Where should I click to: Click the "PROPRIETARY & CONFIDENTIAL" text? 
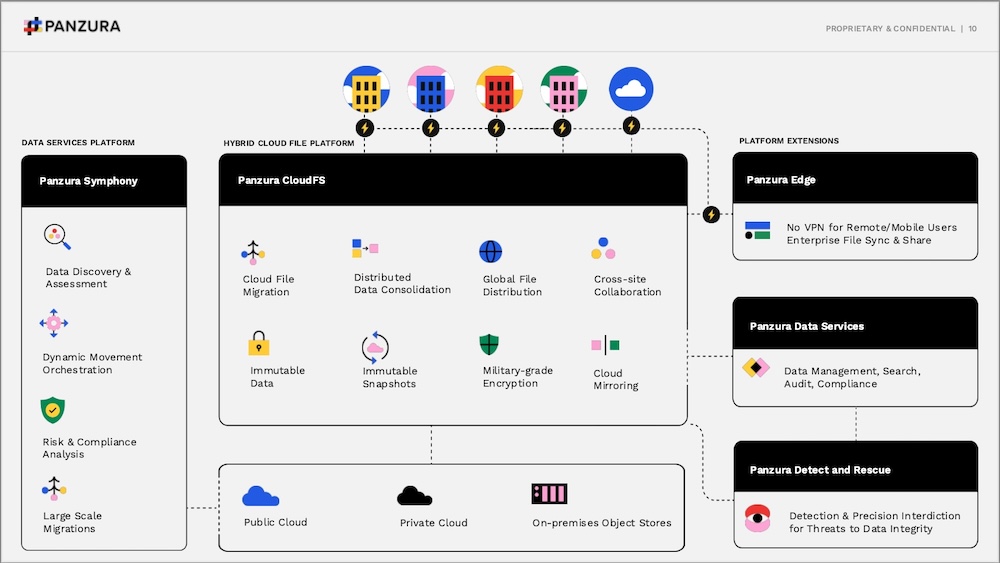[x=890, y=29]
